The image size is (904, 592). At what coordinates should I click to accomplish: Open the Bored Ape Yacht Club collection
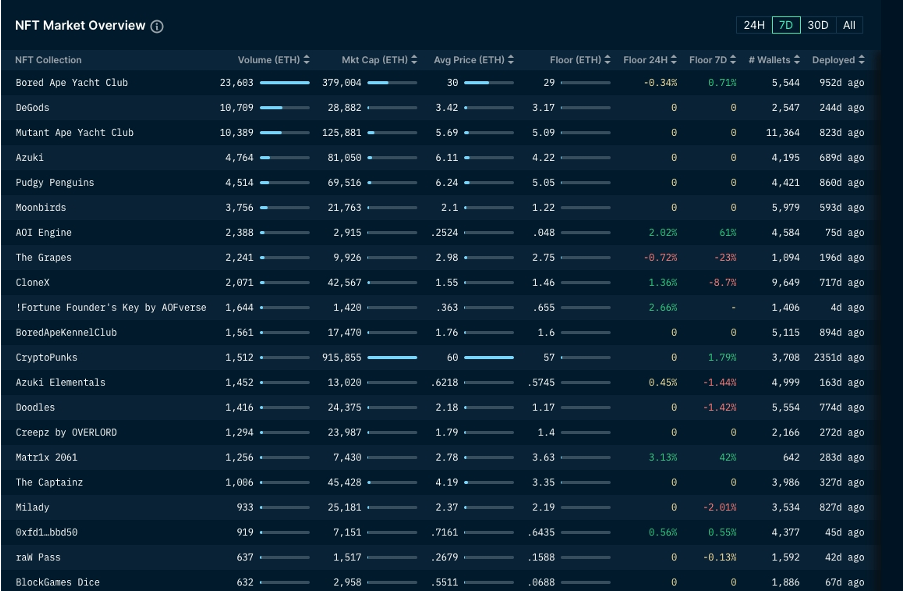coord(72,83)
